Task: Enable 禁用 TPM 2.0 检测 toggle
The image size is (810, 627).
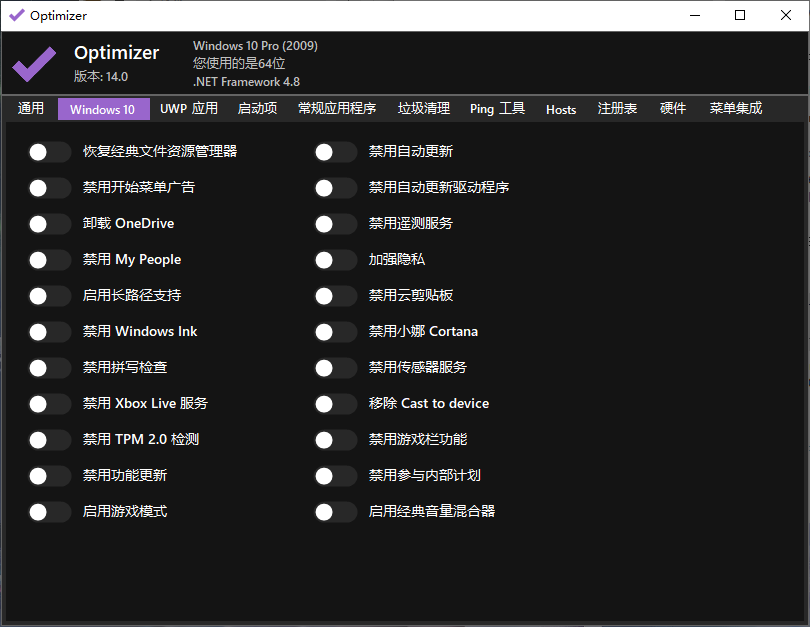Action: pyautogui.click(x=50, y=440)
